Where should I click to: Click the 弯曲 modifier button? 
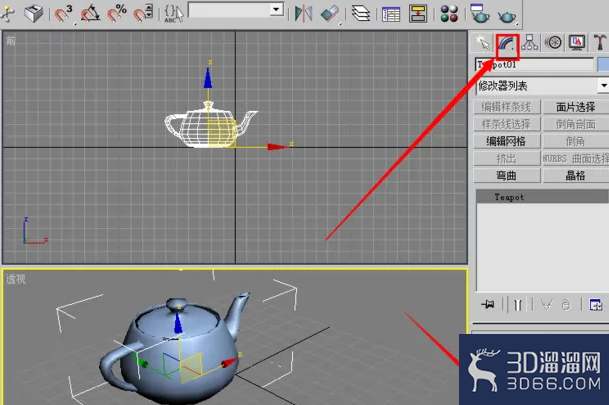[506, 176]
